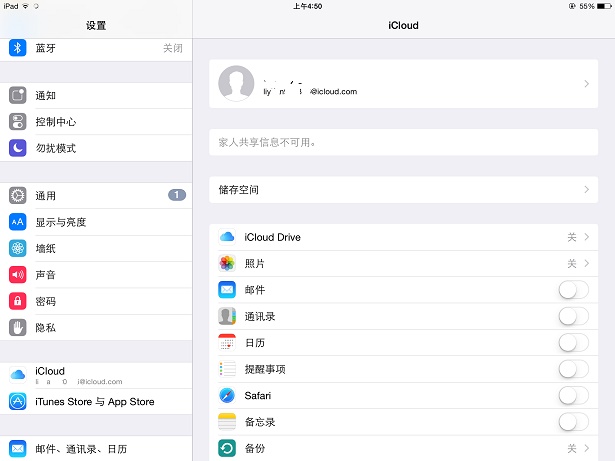
Task: Tap the 提醒事项 Reminders icon
Action: click(227, 369)
